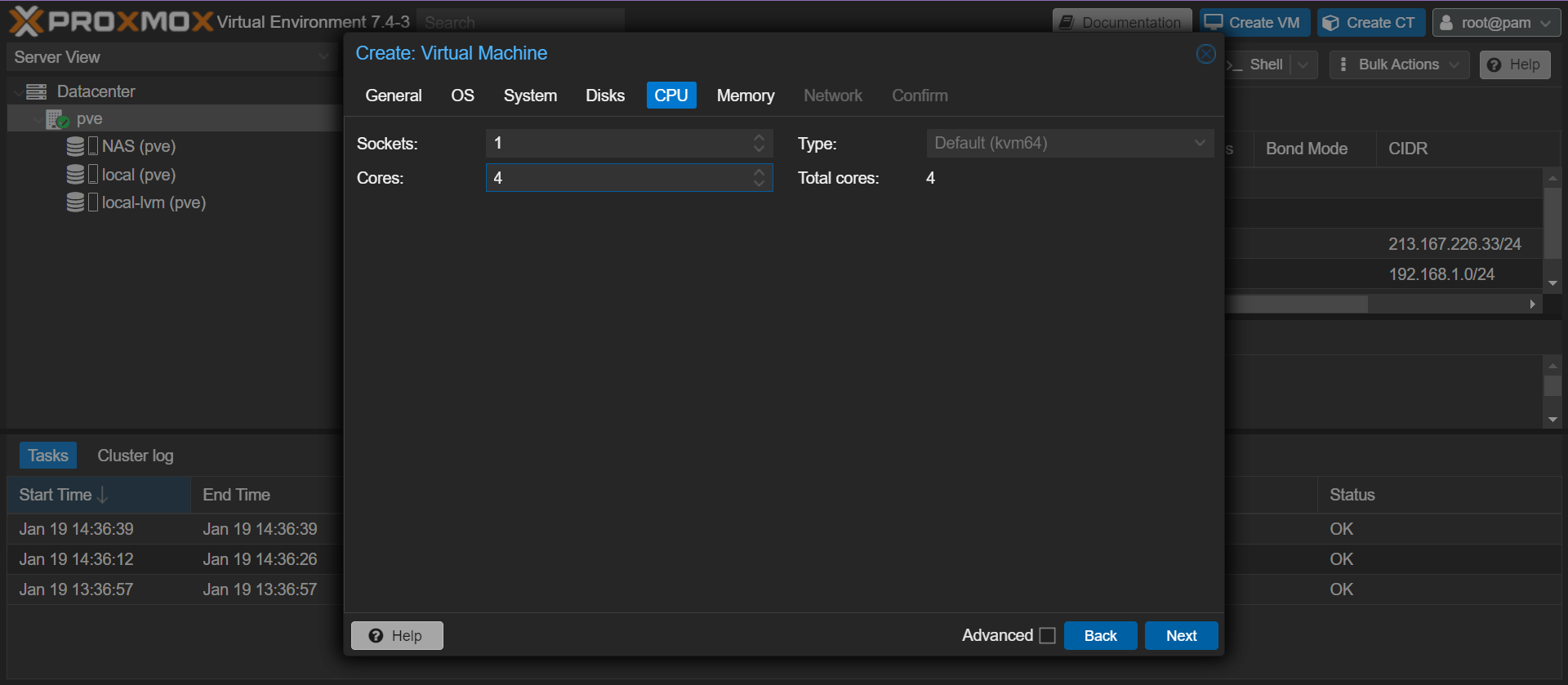Collapse the pve tree node
The height and width of the screenshot is (685, 1568).
tap(38, 120)
